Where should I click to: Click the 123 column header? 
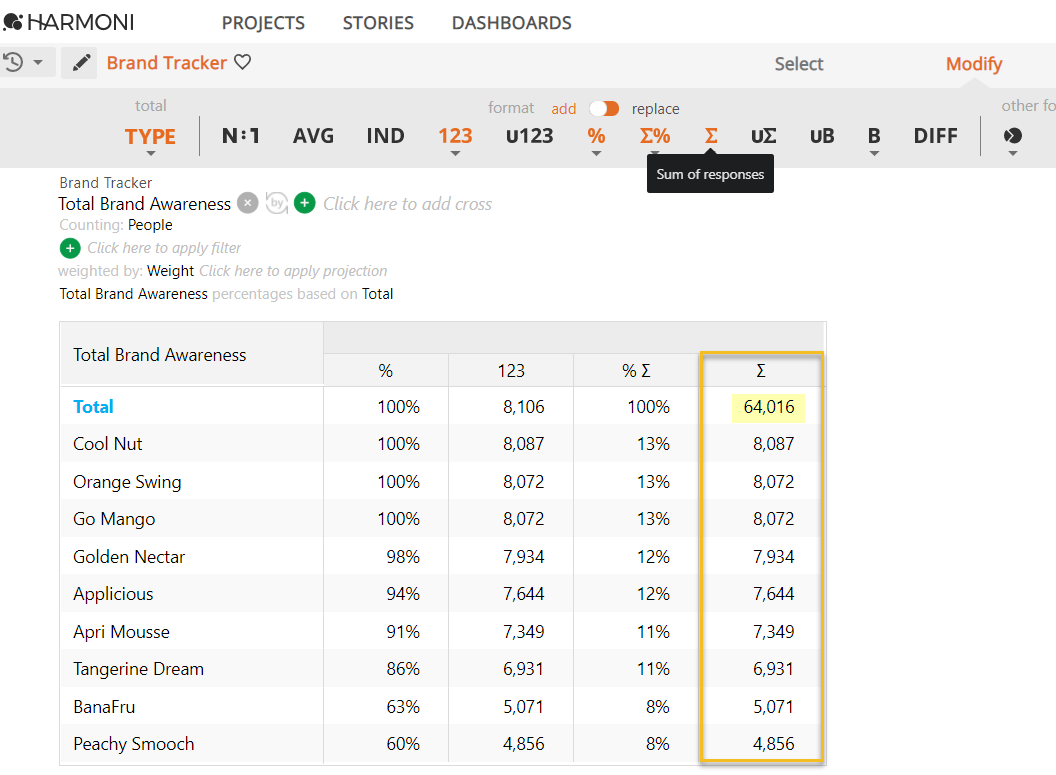(x=511, y=370)
